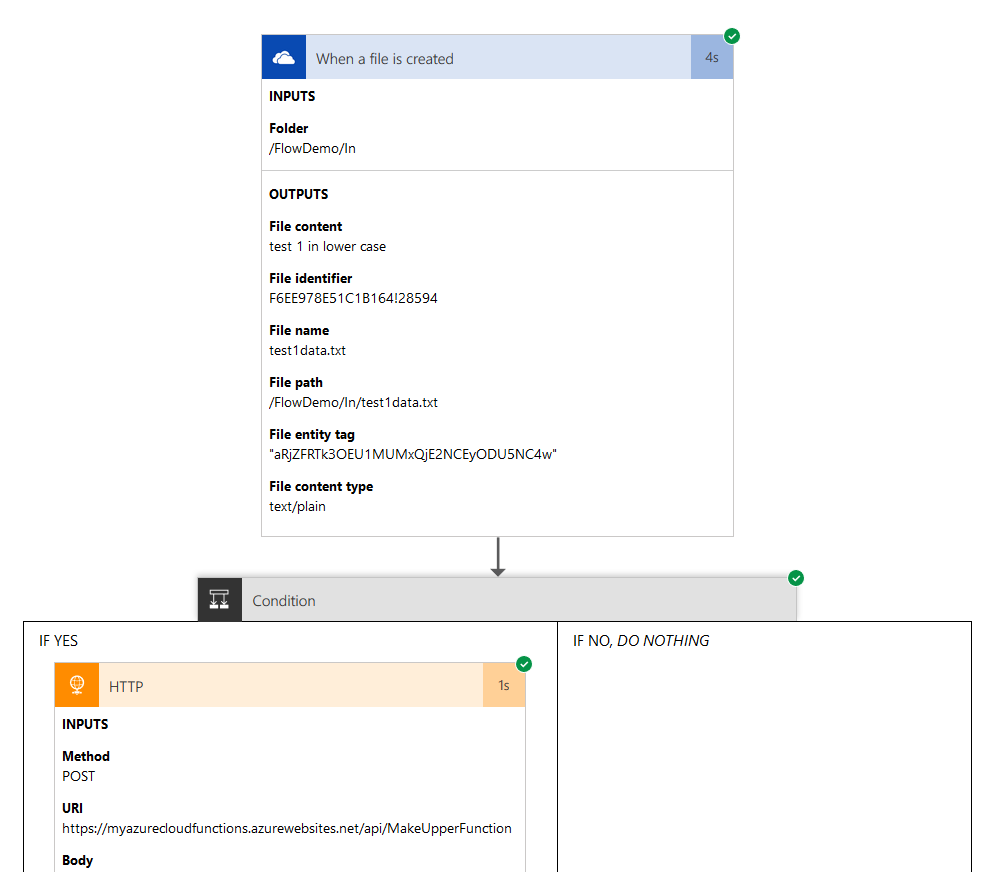The height and width of the screenshot is (872, 981).
Task: Open the MakeUpperFunction URI link
Action: click(287, 828)
